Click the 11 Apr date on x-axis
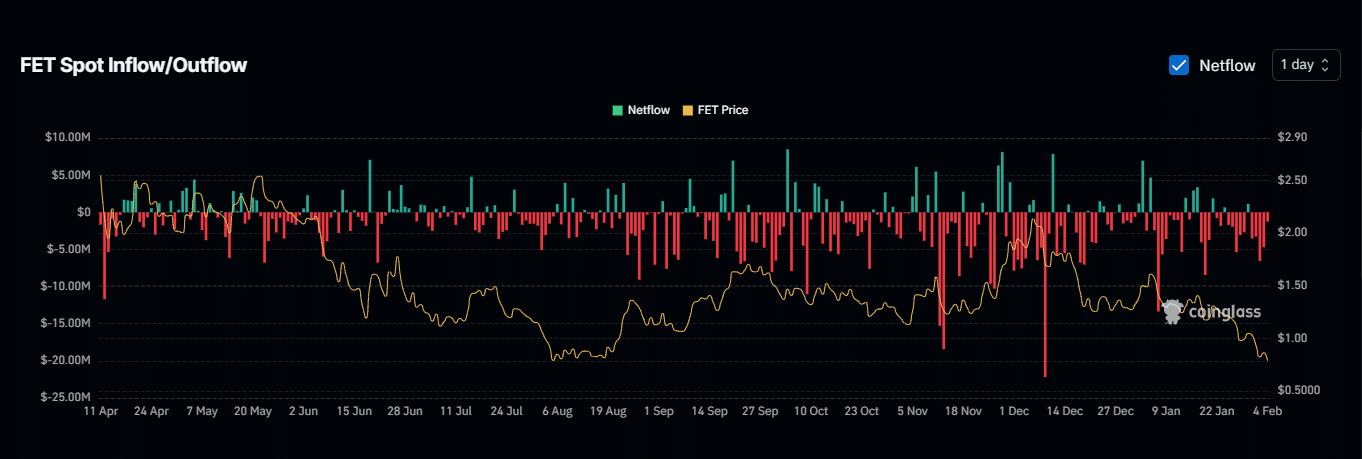Viewport: 1362px width, 459px height. (x=102, y=411)
